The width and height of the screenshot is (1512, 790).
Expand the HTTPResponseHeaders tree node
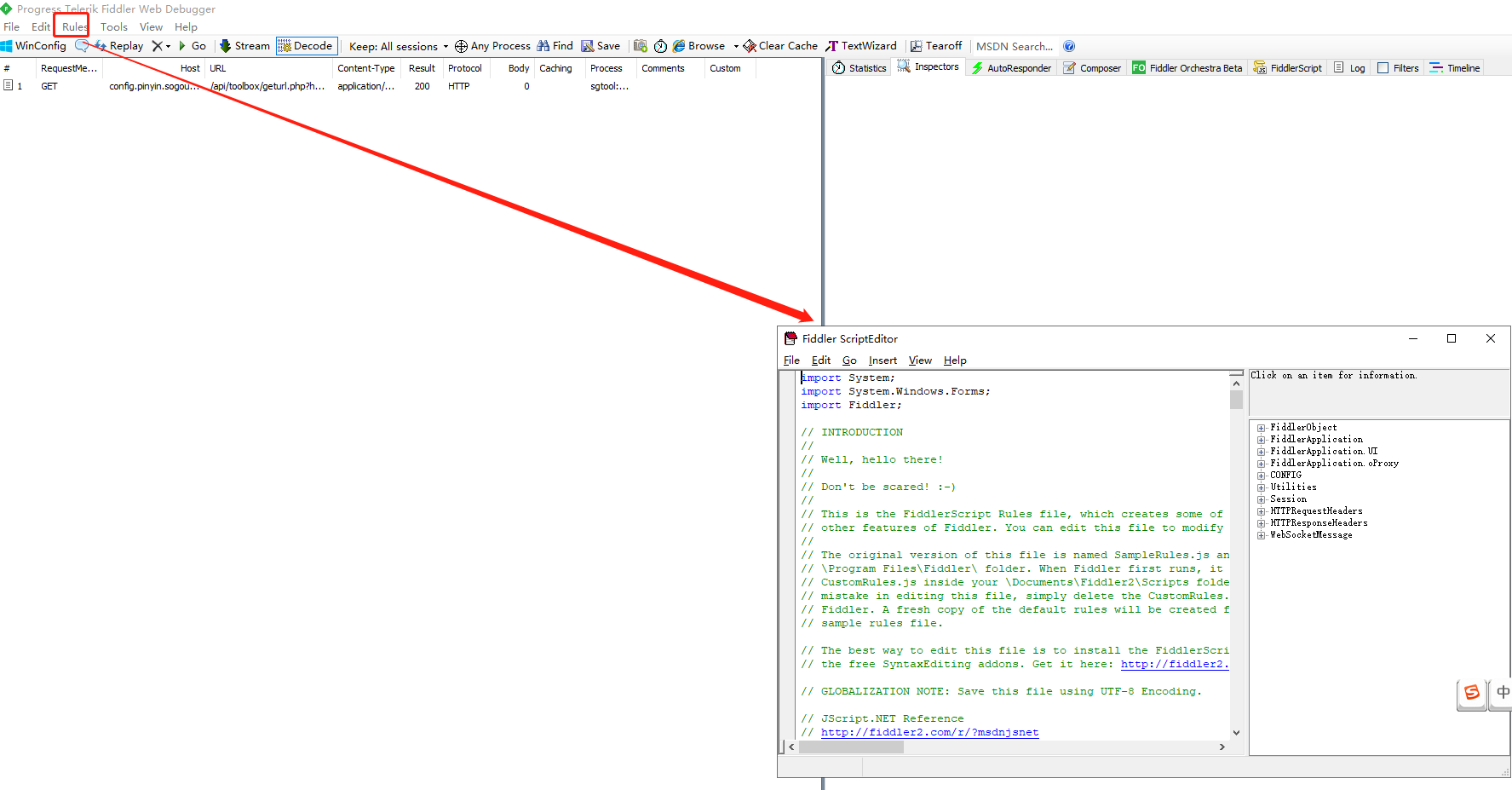coord(1261,523)
